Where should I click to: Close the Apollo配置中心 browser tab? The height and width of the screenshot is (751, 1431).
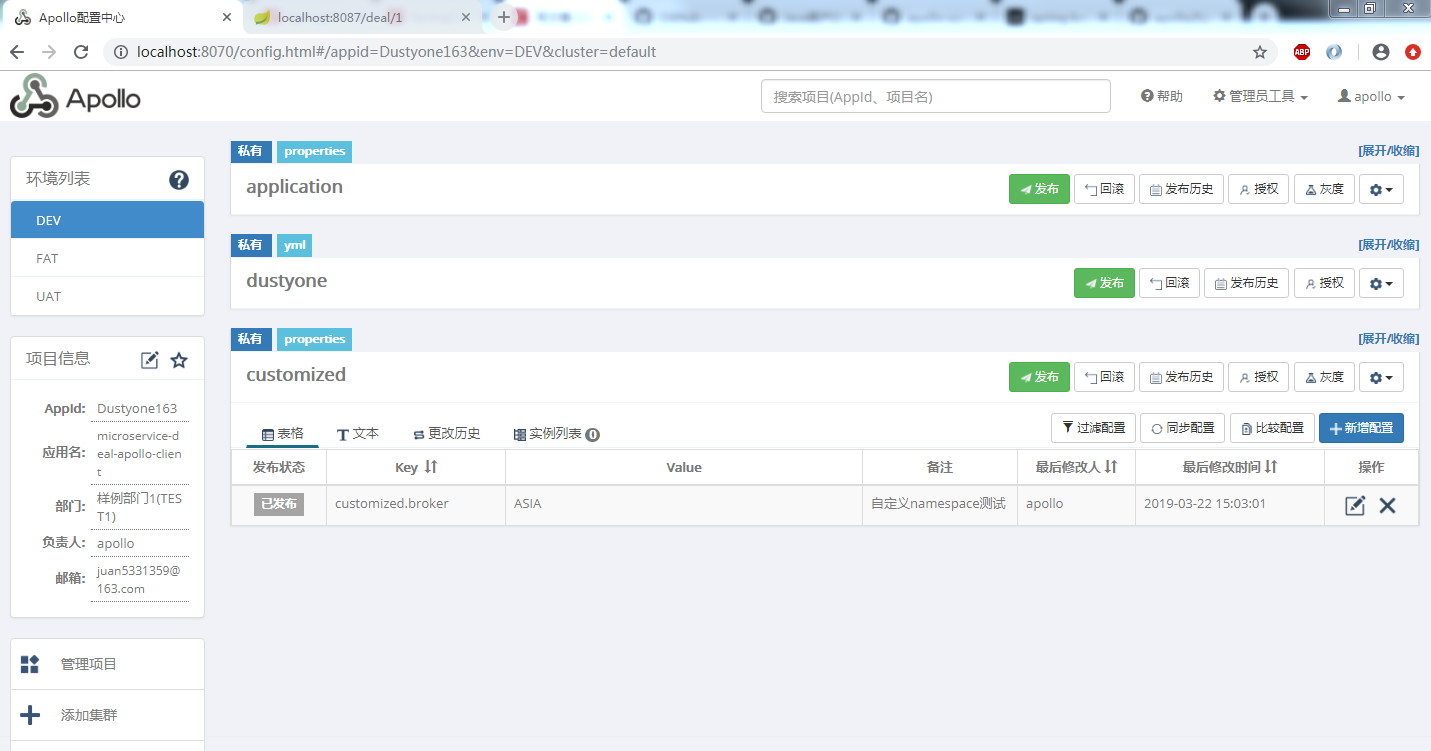pyautogui.click(x=227, y=18)
